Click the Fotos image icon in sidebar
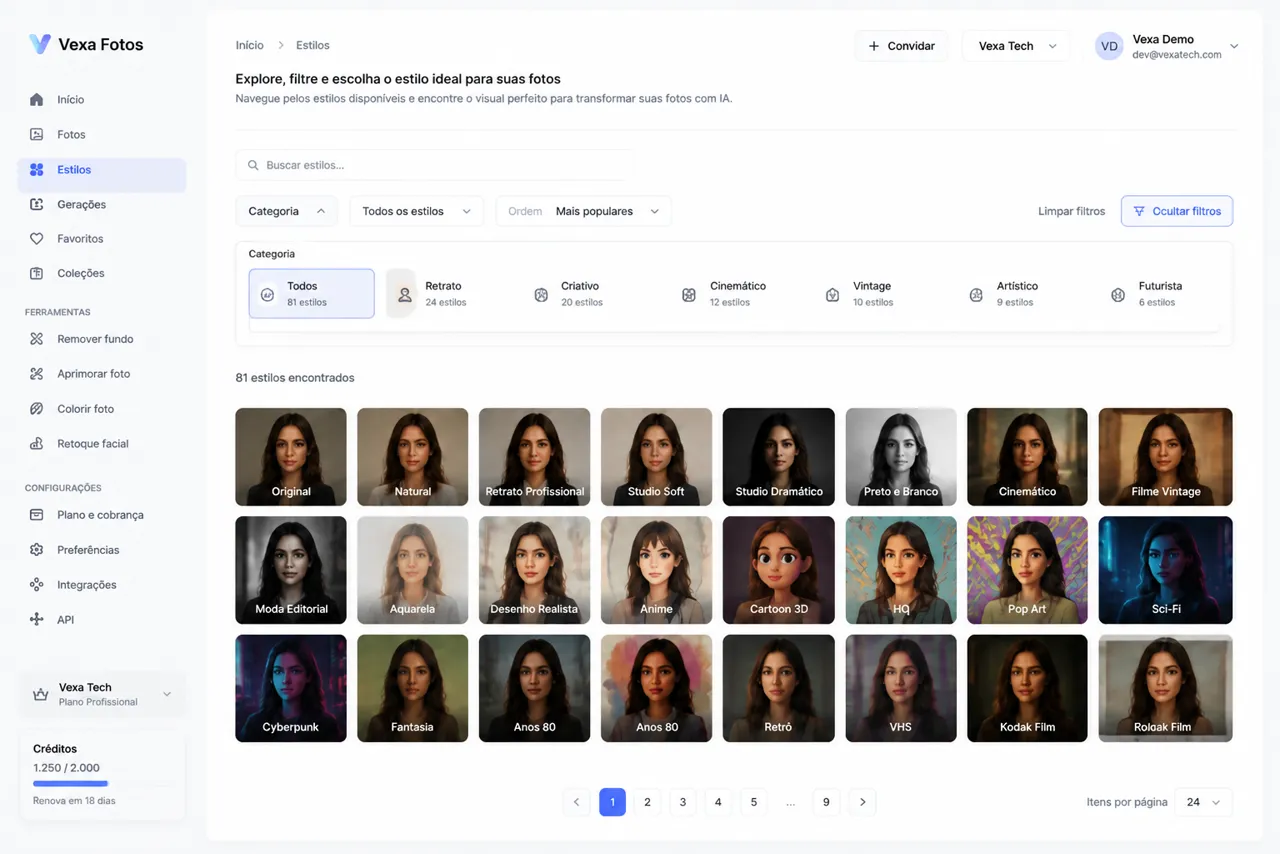This screenshot has width=1280, height=854. [x=37, y=134]
